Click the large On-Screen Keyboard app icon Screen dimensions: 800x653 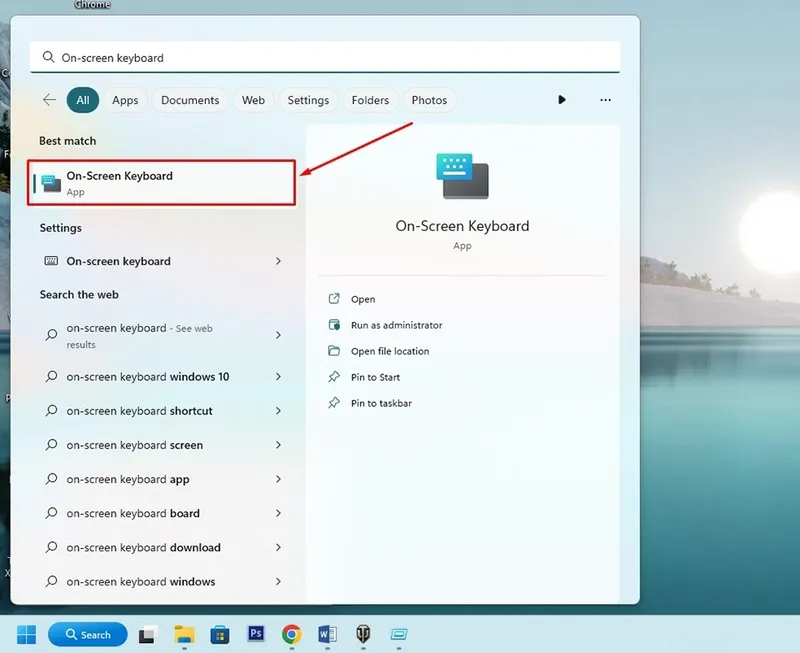462,176
